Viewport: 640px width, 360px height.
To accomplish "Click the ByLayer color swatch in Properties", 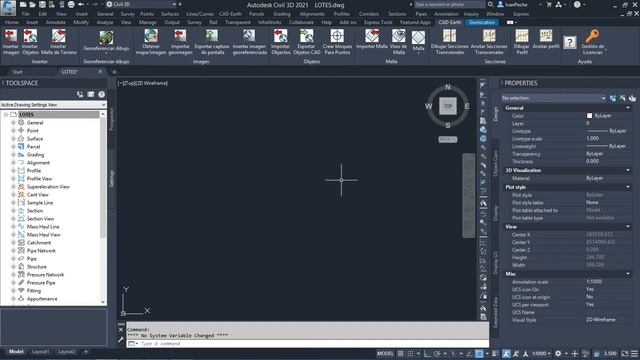I will pyautogui.click(x=589, y=116).
